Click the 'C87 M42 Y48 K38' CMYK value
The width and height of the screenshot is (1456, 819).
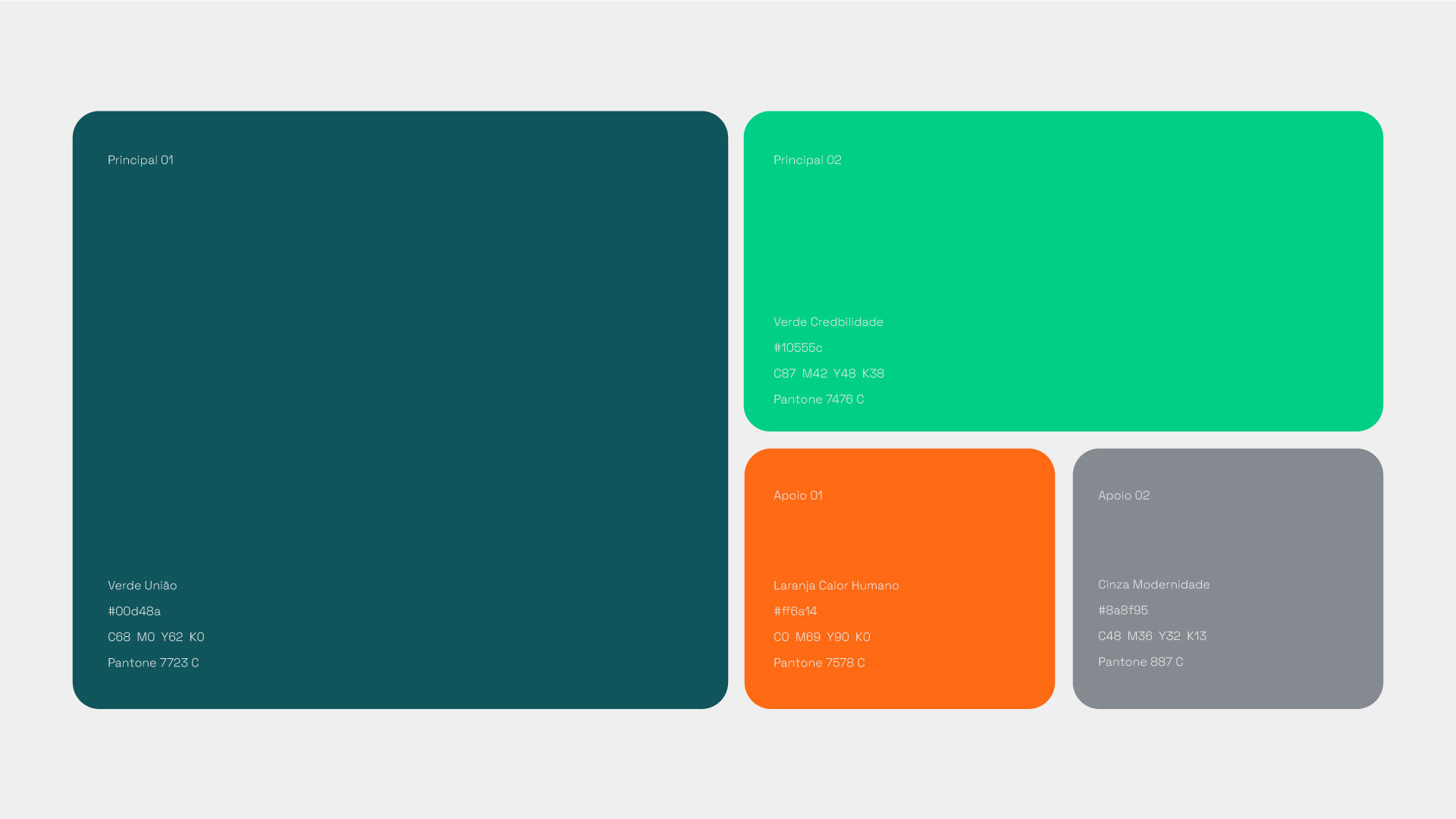[829, 373]
